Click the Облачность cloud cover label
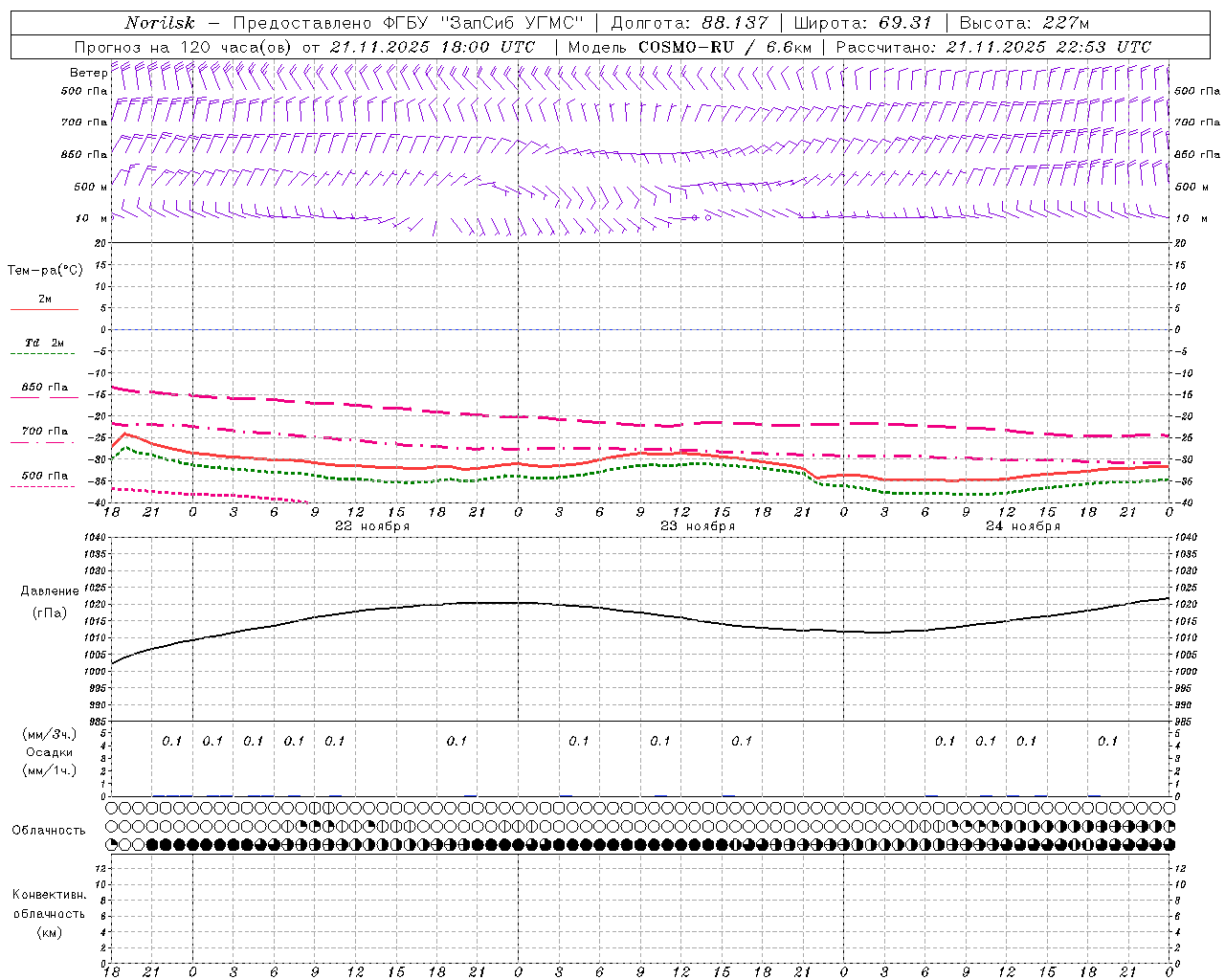The image size is (1225, 980). [x=49, y=831]
